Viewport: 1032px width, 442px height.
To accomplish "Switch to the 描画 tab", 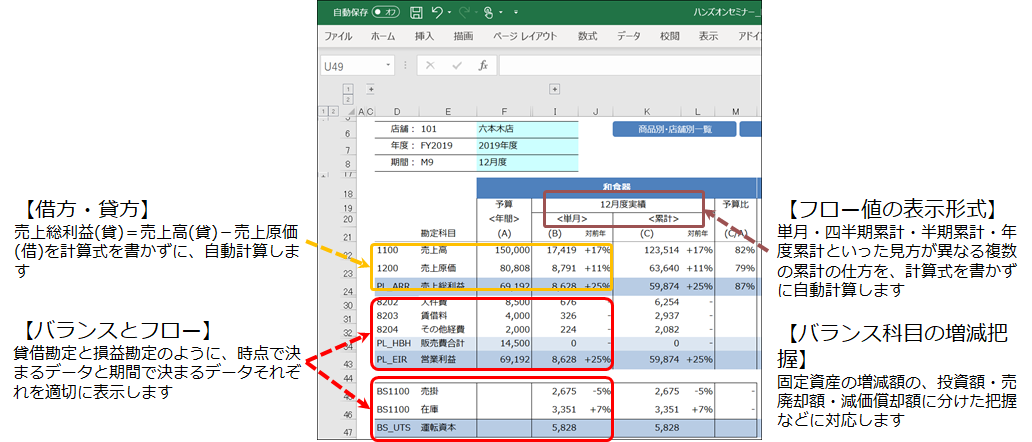I will coord(463,36).
